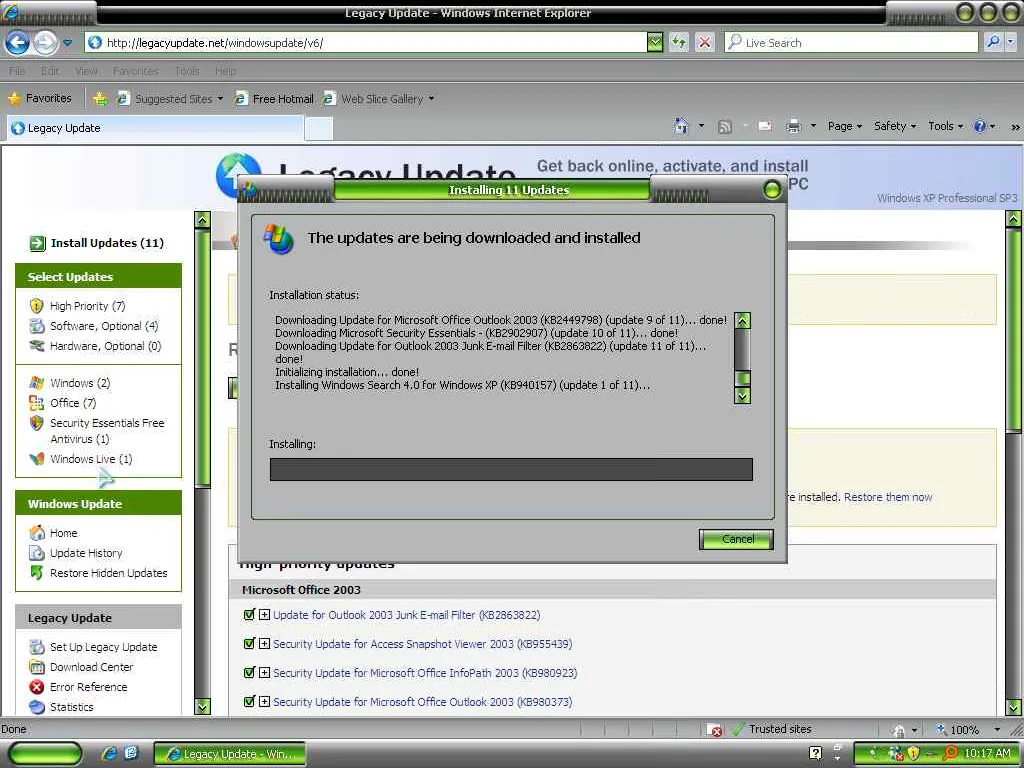This screenshot has height=768, width=1024.
Task: Open the Tools menu in menu bar
Action: point(187,71)
